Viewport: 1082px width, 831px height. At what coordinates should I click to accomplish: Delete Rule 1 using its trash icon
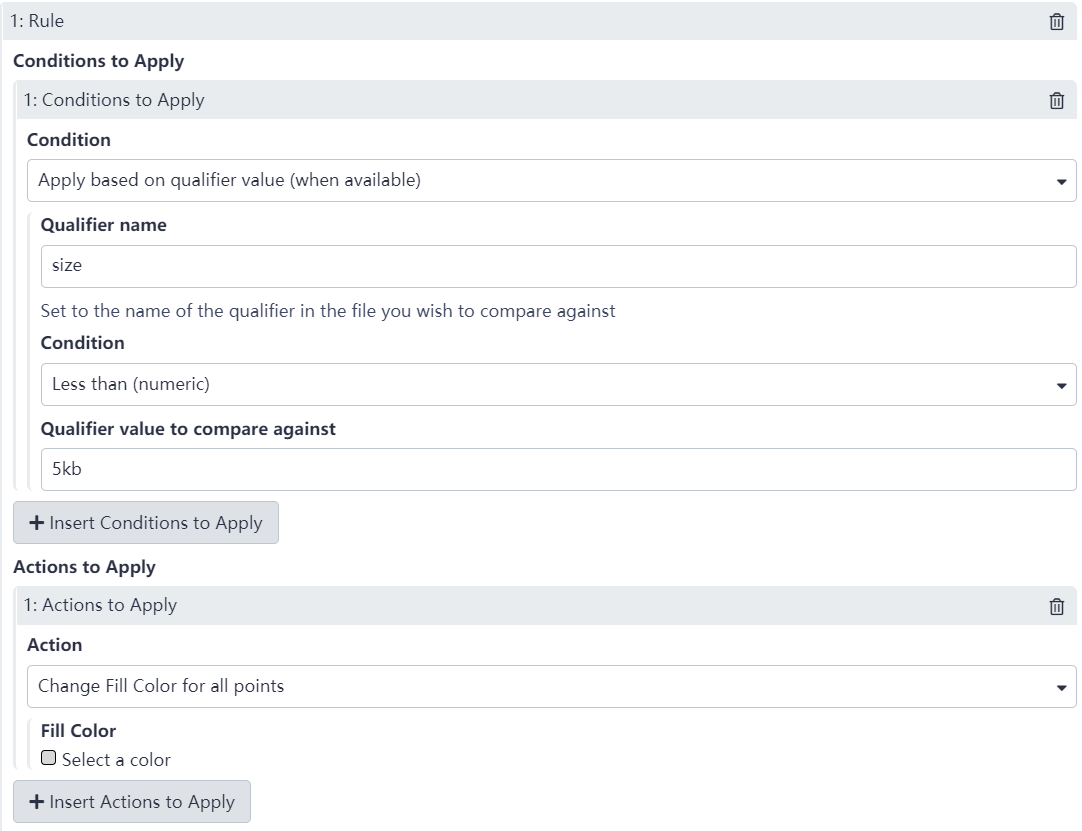point(1056,21)
